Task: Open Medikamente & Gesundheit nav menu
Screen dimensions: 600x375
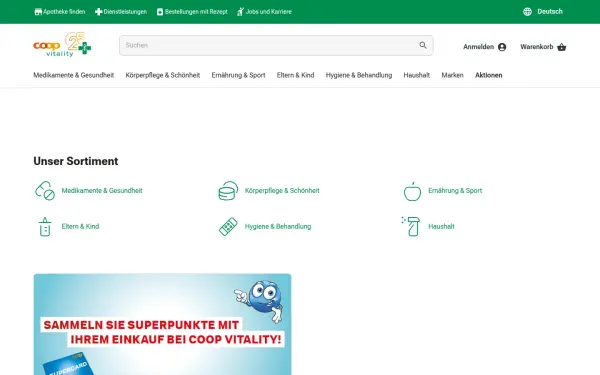Action: pos(73,75)
